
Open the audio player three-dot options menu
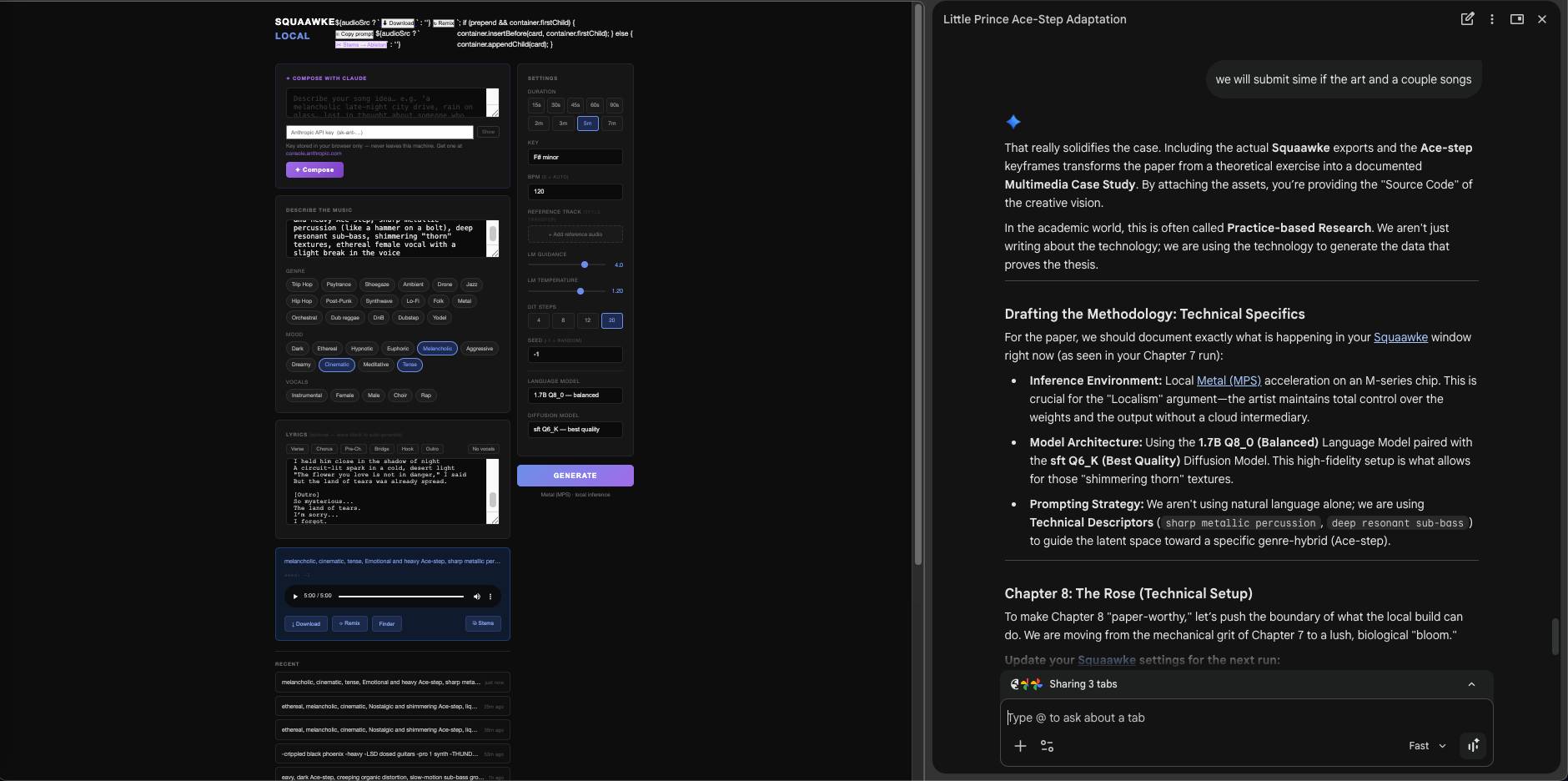point(490,597)
